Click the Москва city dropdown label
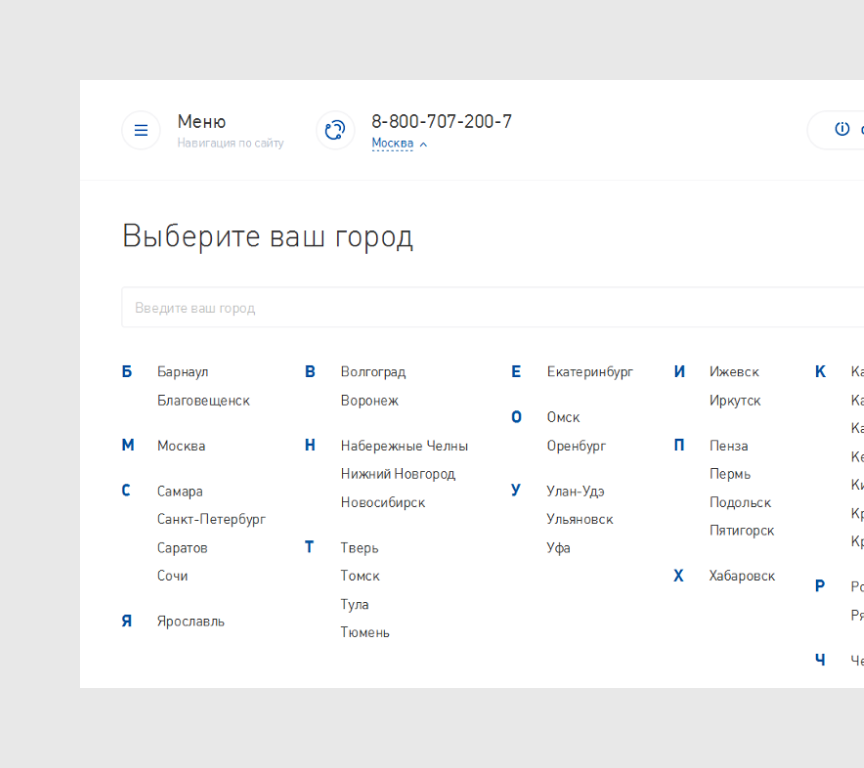The height and width of the screenshot is (768, 864). (x=392, y=144)
